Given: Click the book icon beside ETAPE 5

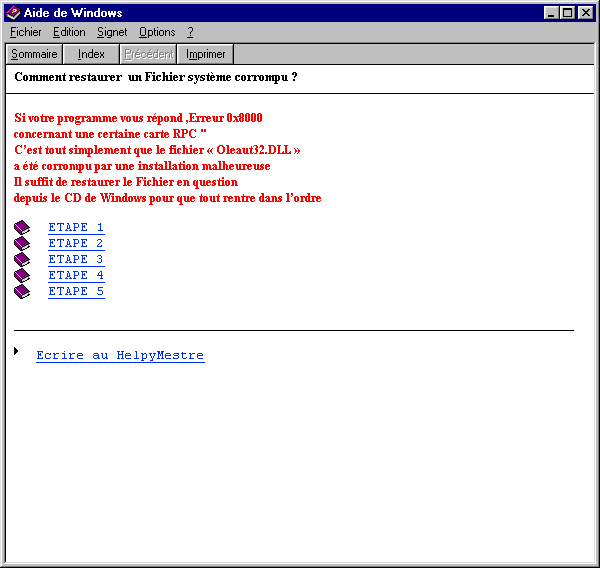Looking at the screenshot, I should click(x=22, y=291).
